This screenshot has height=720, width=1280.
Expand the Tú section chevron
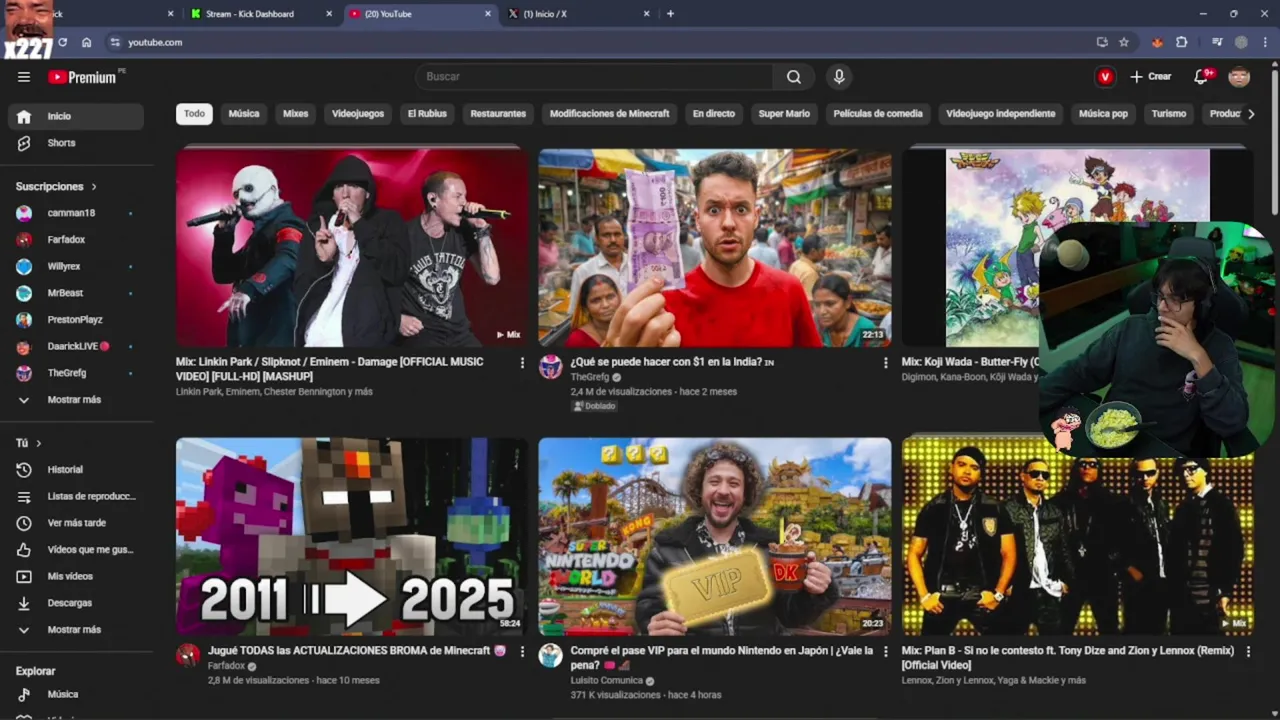point(39,443)
